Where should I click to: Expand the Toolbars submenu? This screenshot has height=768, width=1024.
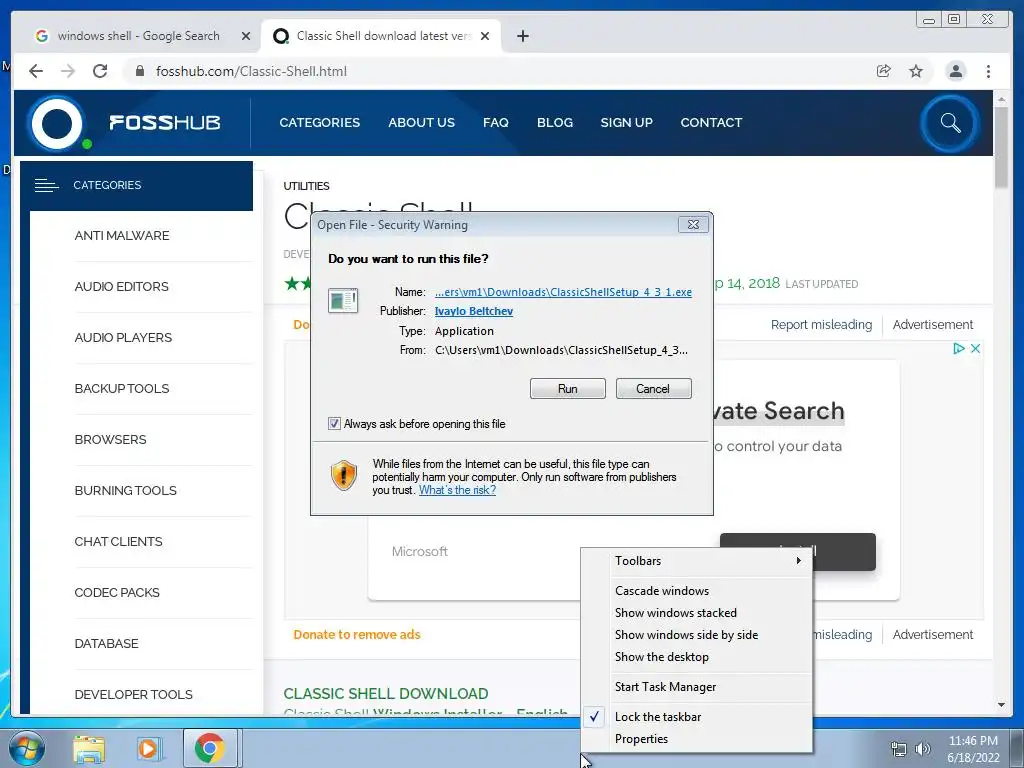(x=696, y=561)
